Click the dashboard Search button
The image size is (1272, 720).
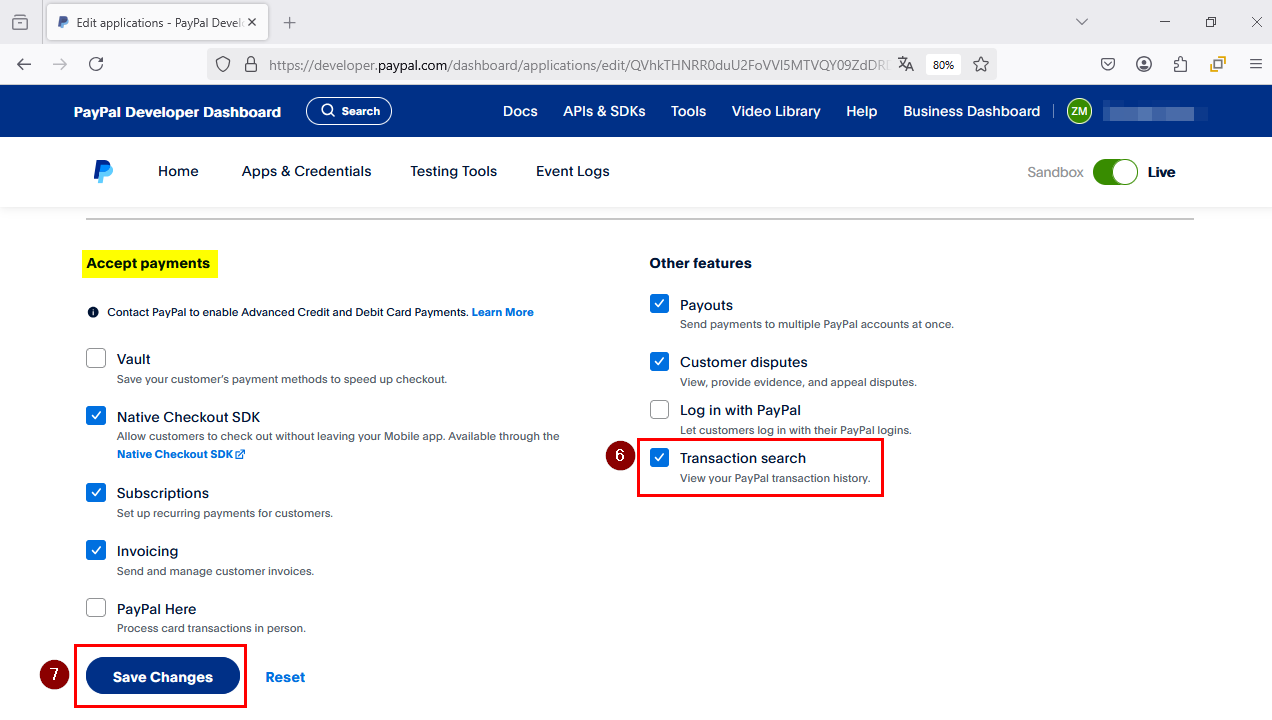click(349, 111)
